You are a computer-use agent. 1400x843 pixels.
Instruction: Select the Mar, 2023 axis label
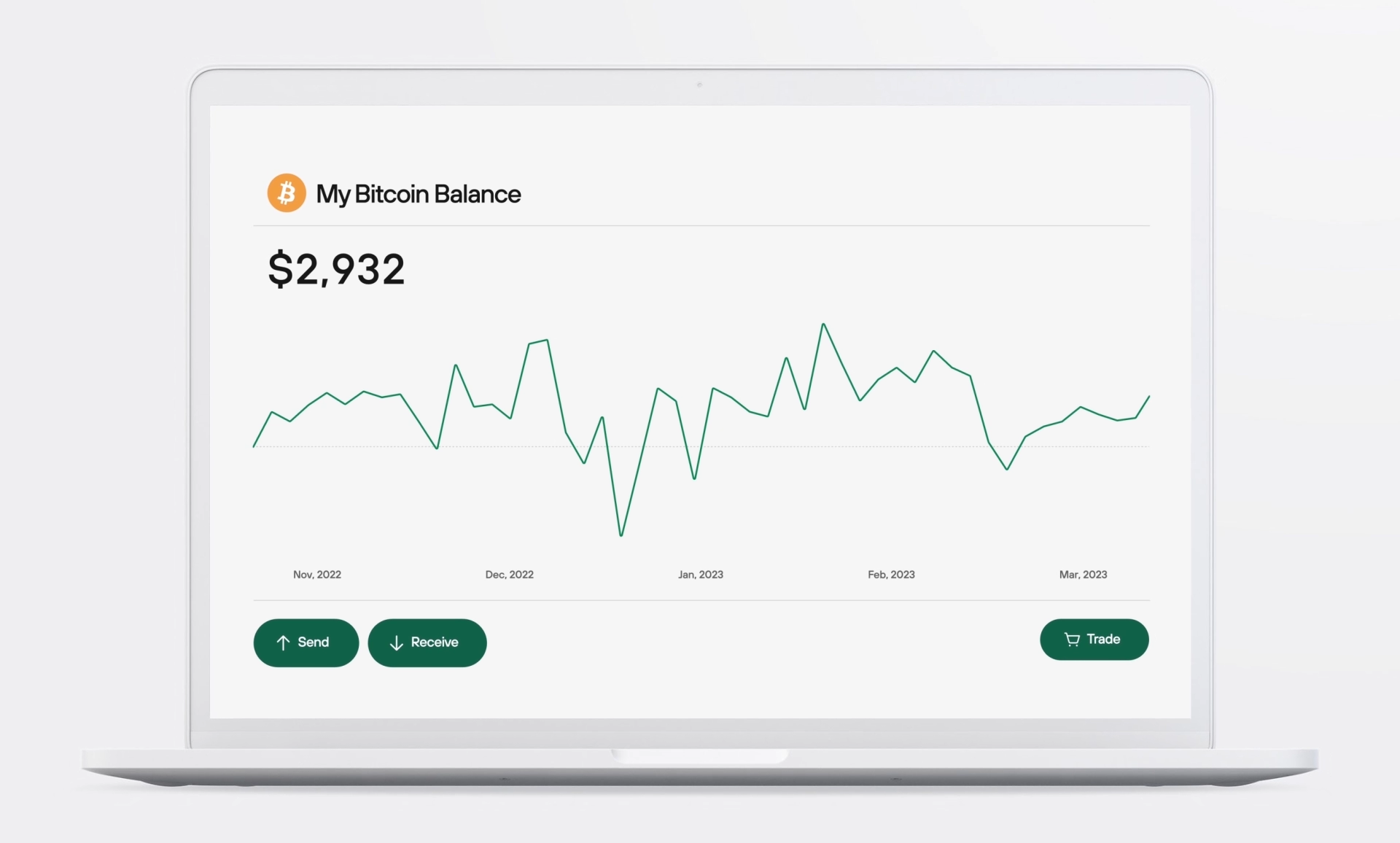point(1083,575)
